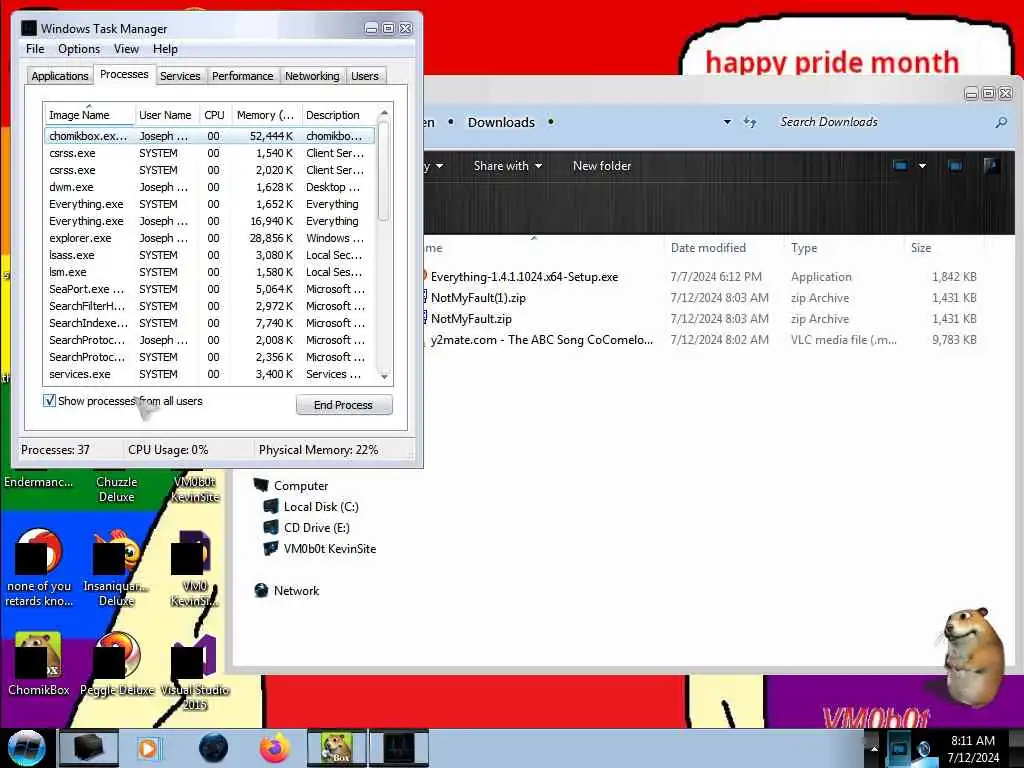The image size is (1024, 768).
Task: Sort files by Size column
Action: click(x=943, y=248)
